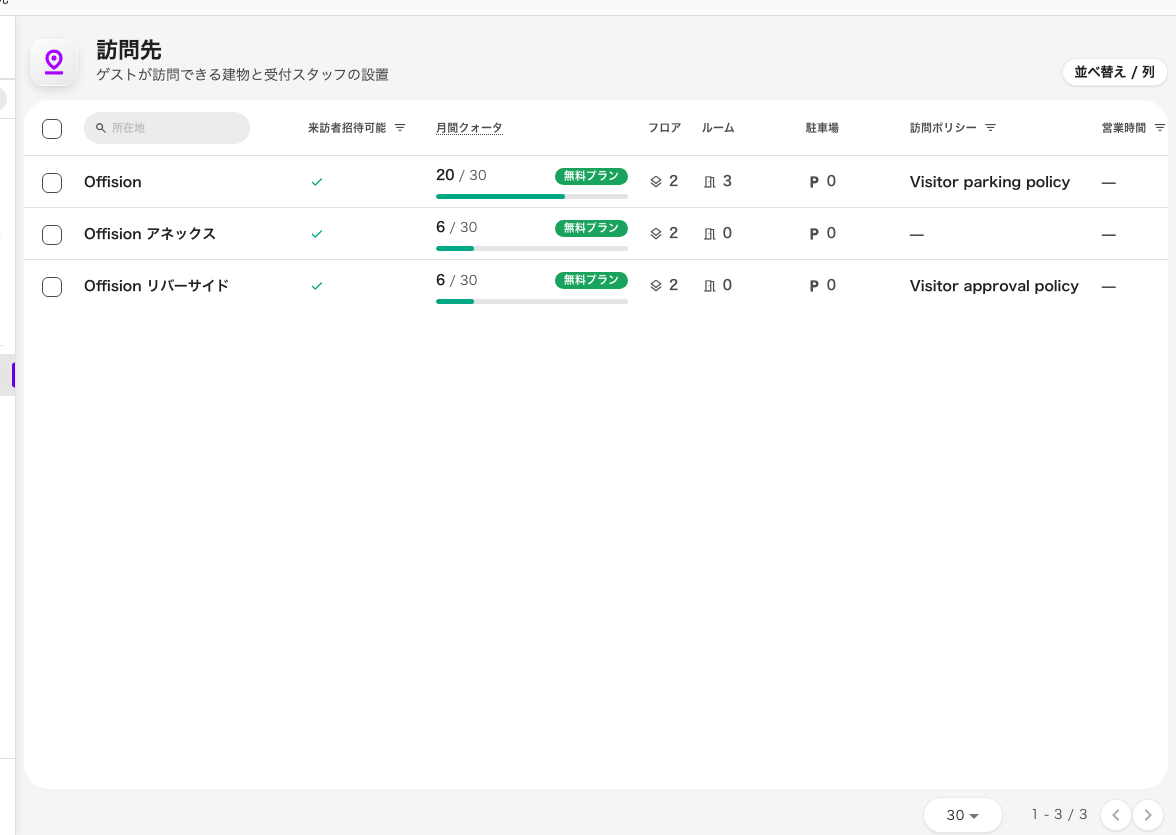
Task: Select the Offision アネックス location name
Action: click(150, 233)
